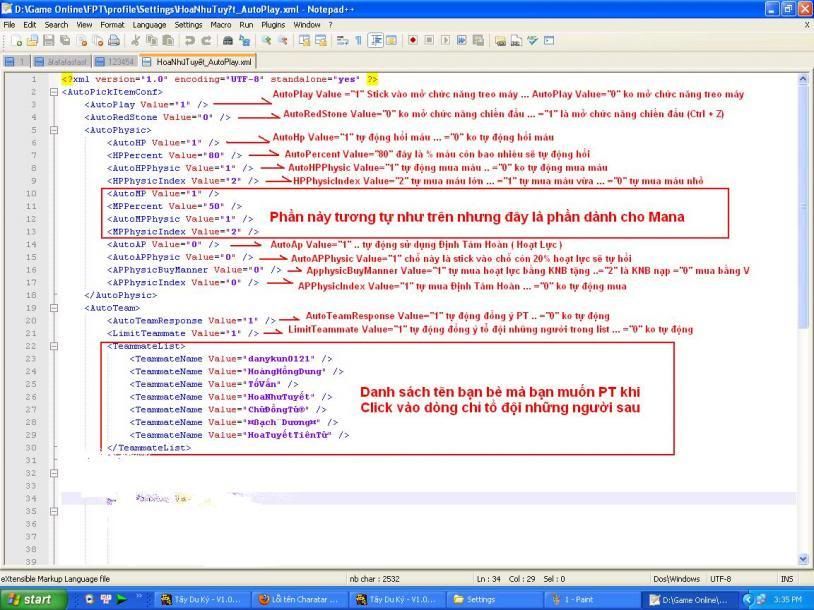Click the 'MPPercent Value="50"' code line
814x610 pixels.
tap(174, 206)
